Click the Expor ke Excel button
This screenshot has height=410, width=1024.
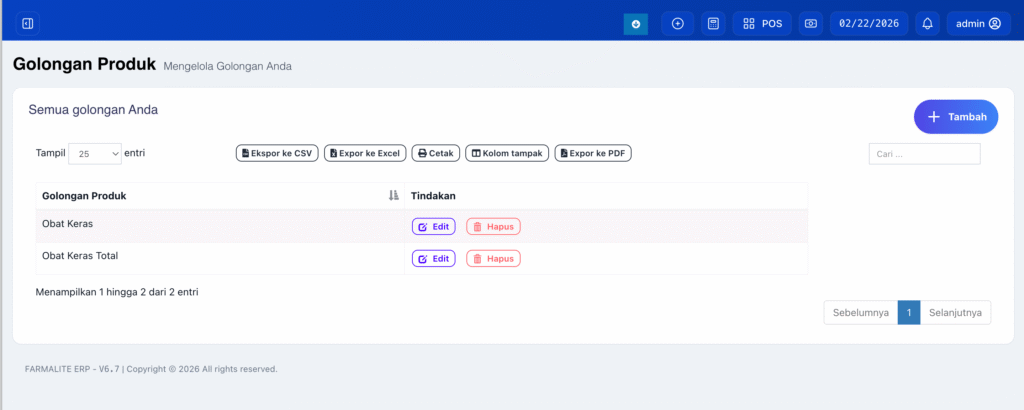[x=364, y=153]
